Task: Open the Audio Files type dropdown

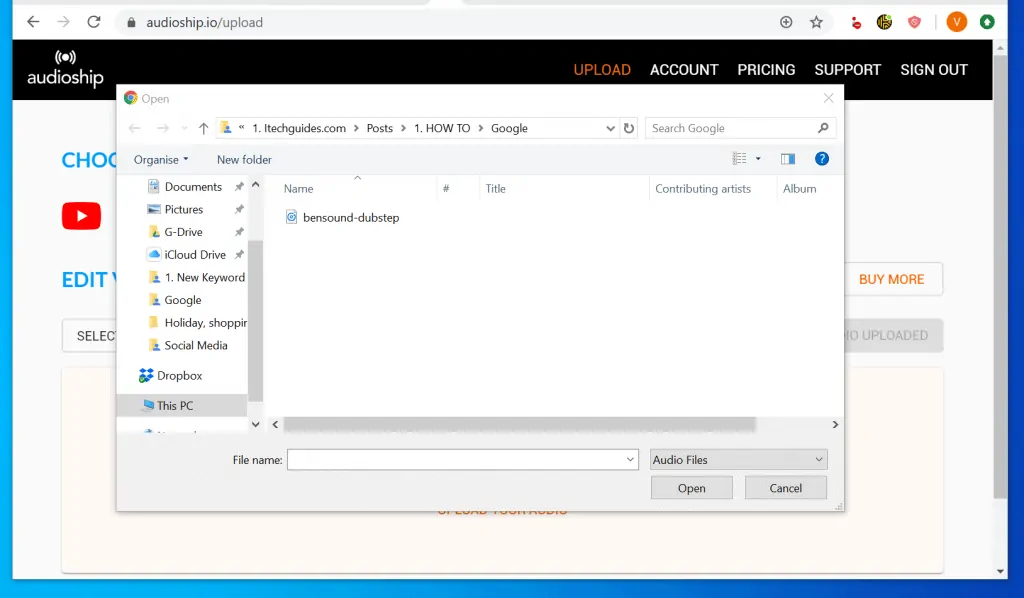Action: 739,460
